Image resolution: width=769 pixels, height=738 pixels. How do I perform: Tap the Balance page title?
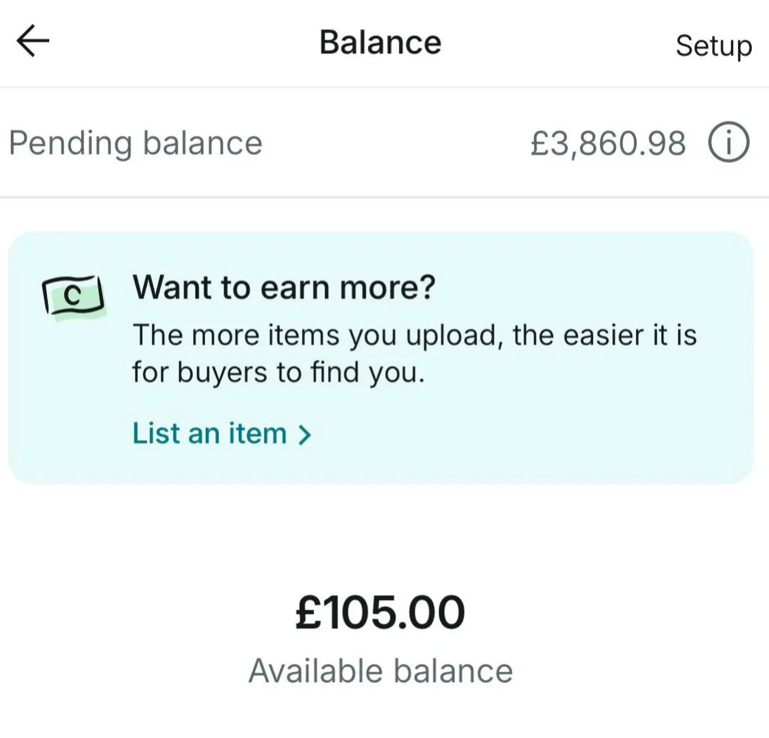(380, 43)
